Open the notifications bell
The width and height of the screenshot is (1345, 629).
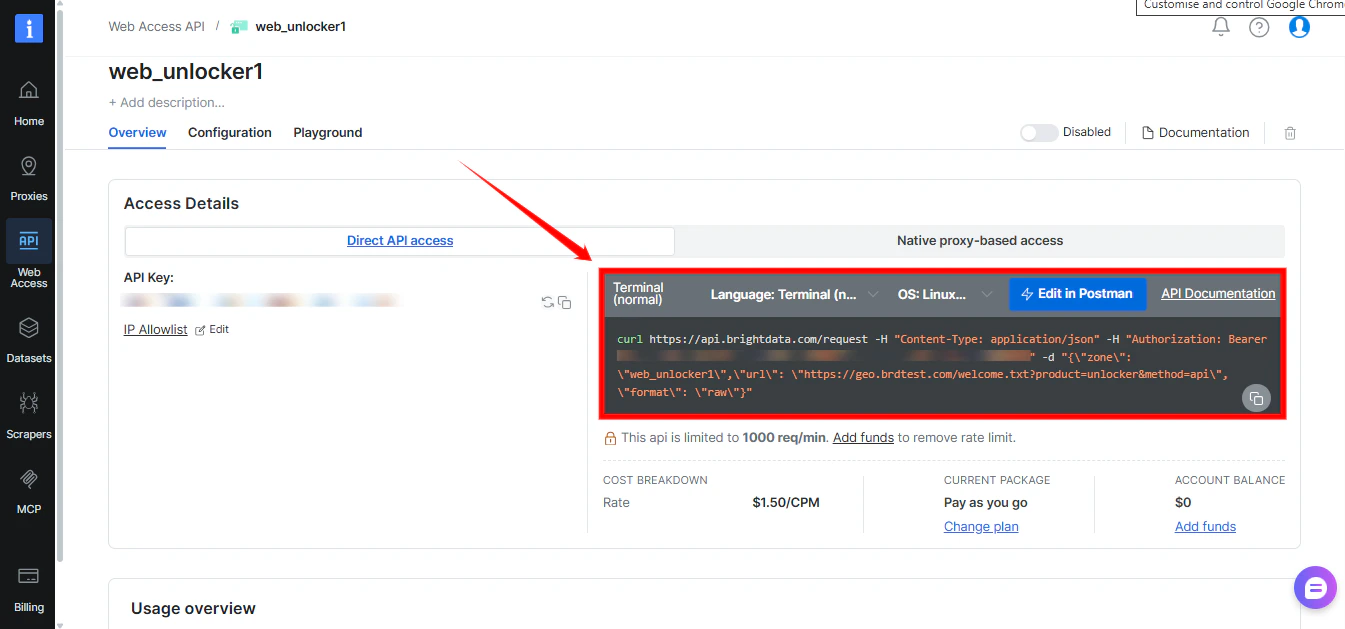point(1220,27)
